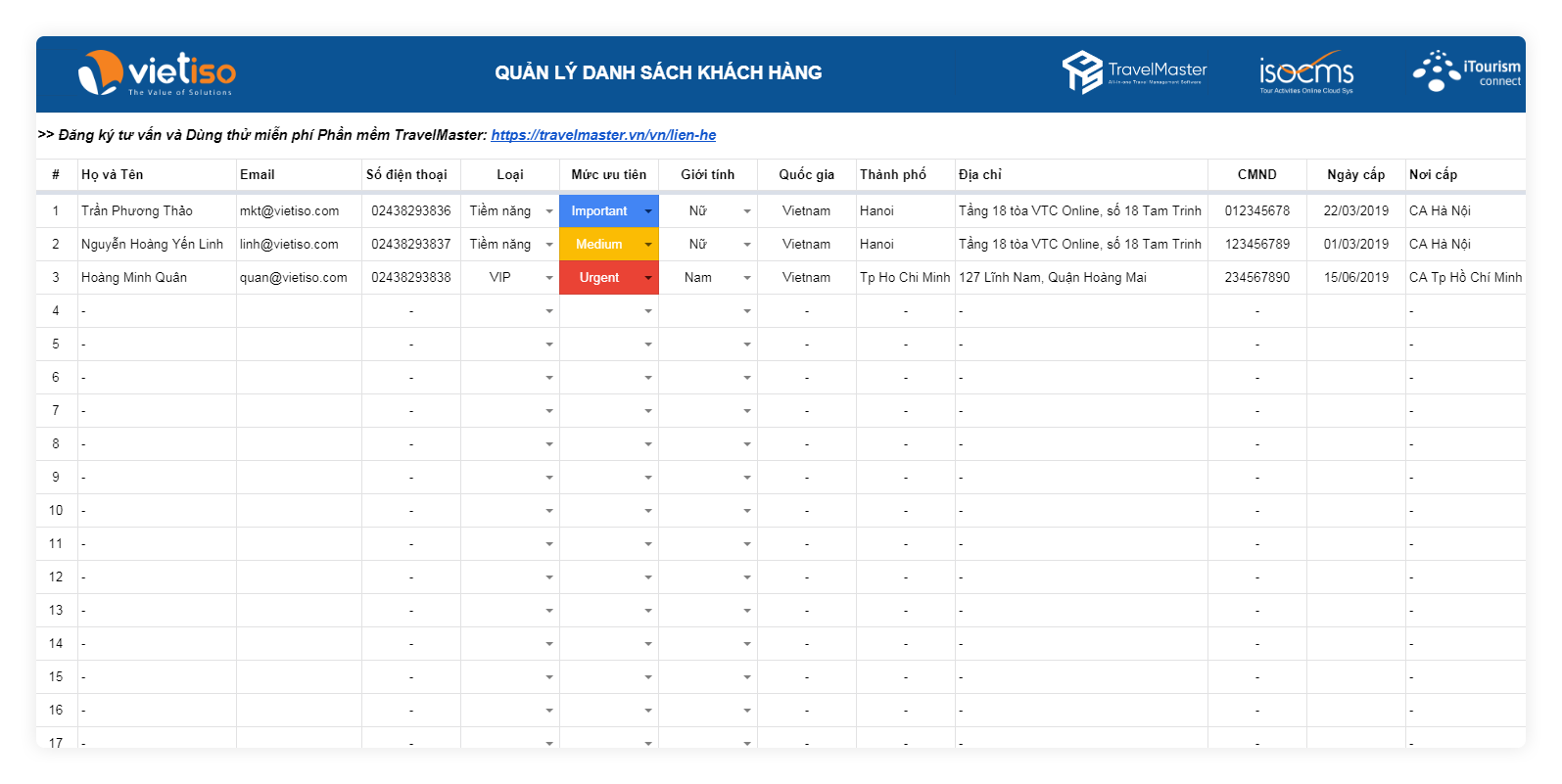Select empty issue date cell in row 8
Screen dimensions: 1562x784
pos(1356,444)
